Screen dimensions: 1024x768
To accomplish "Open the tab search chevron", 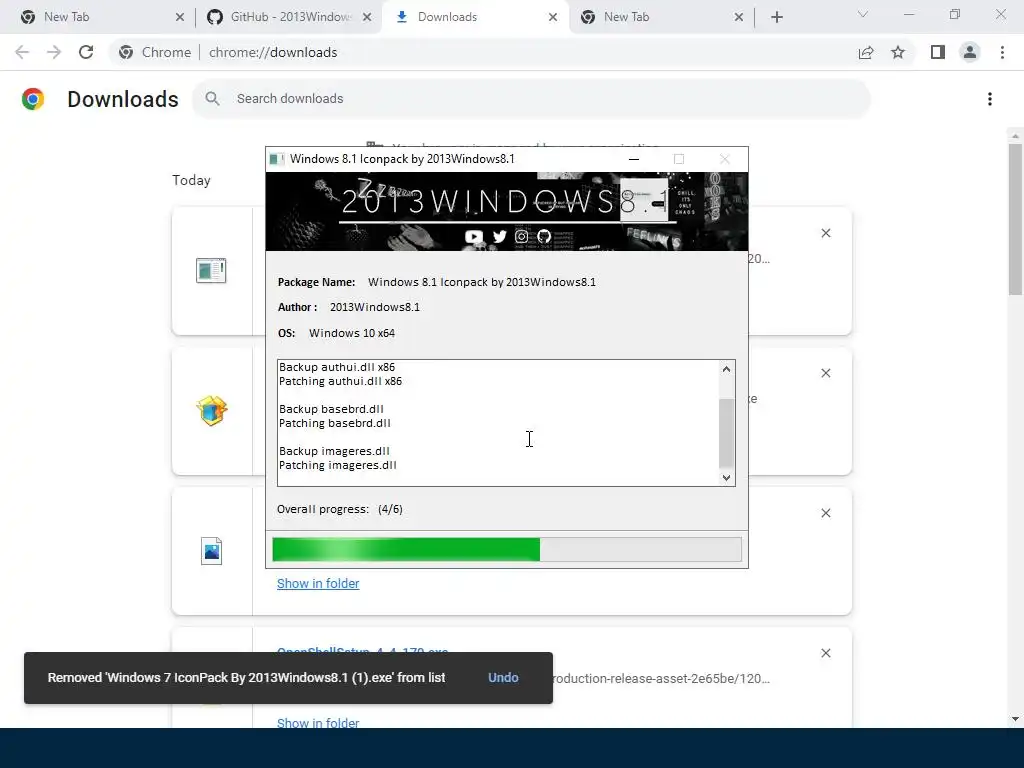I will click(x=863, y=14).
